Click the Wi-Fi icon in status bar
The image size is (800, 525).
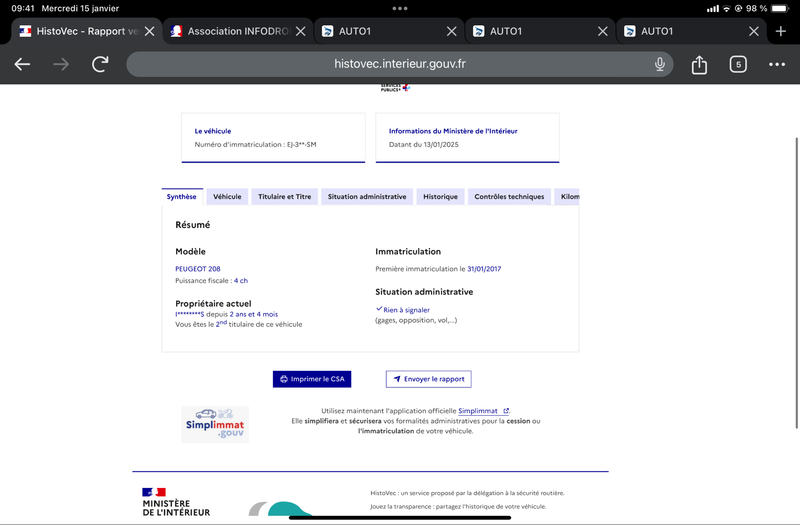(726, 8)
